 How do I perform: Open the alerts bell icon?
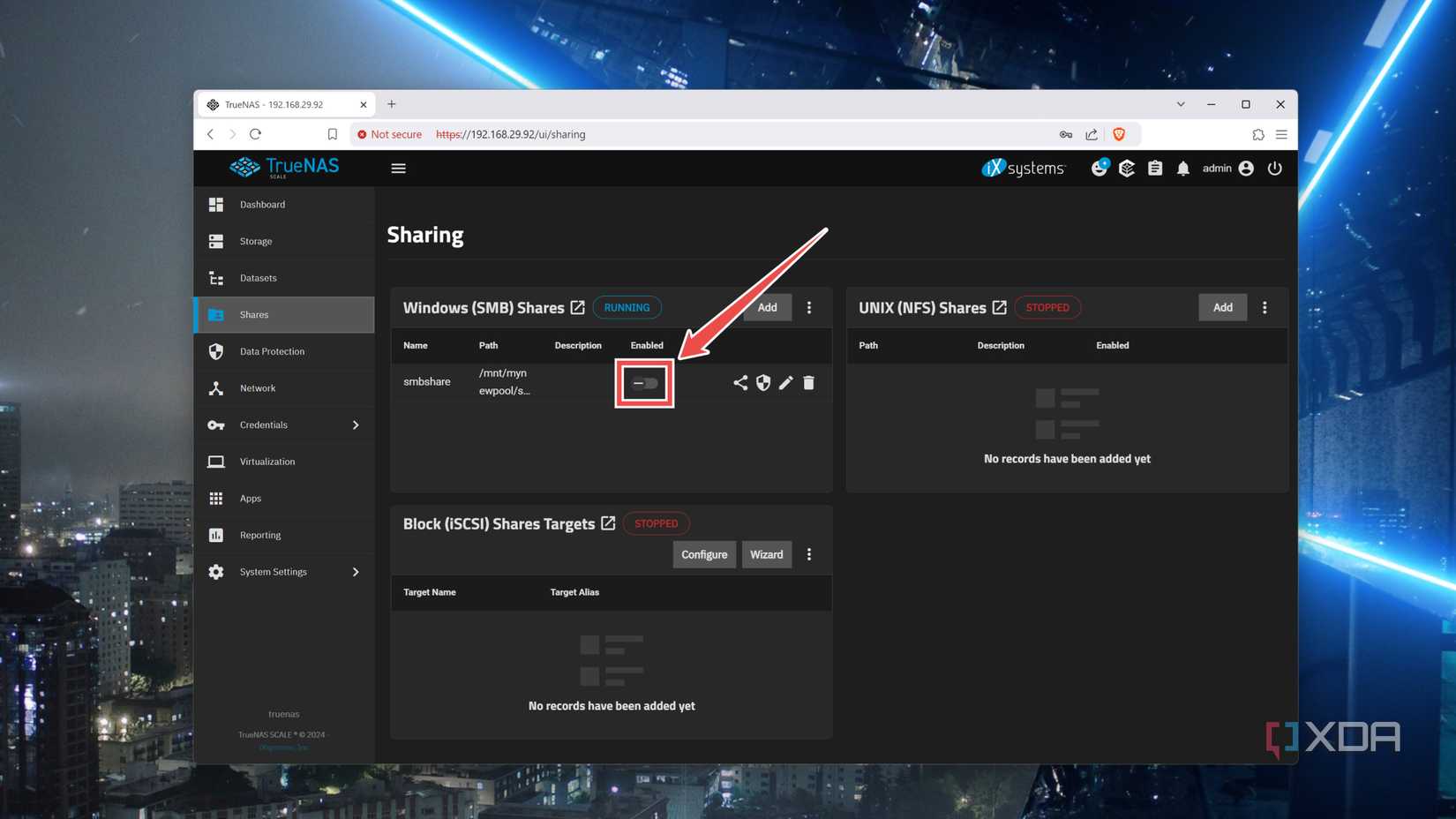tap(1183, 168)
